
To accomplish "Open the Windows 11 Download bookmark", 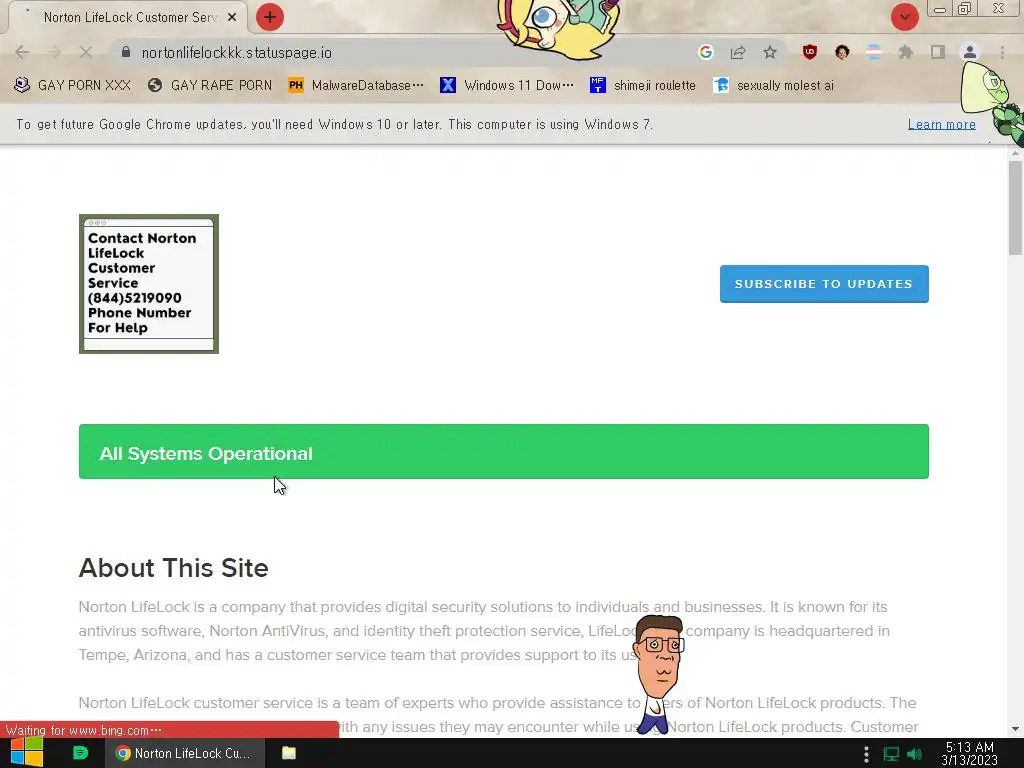I will [x=507, y=86].
